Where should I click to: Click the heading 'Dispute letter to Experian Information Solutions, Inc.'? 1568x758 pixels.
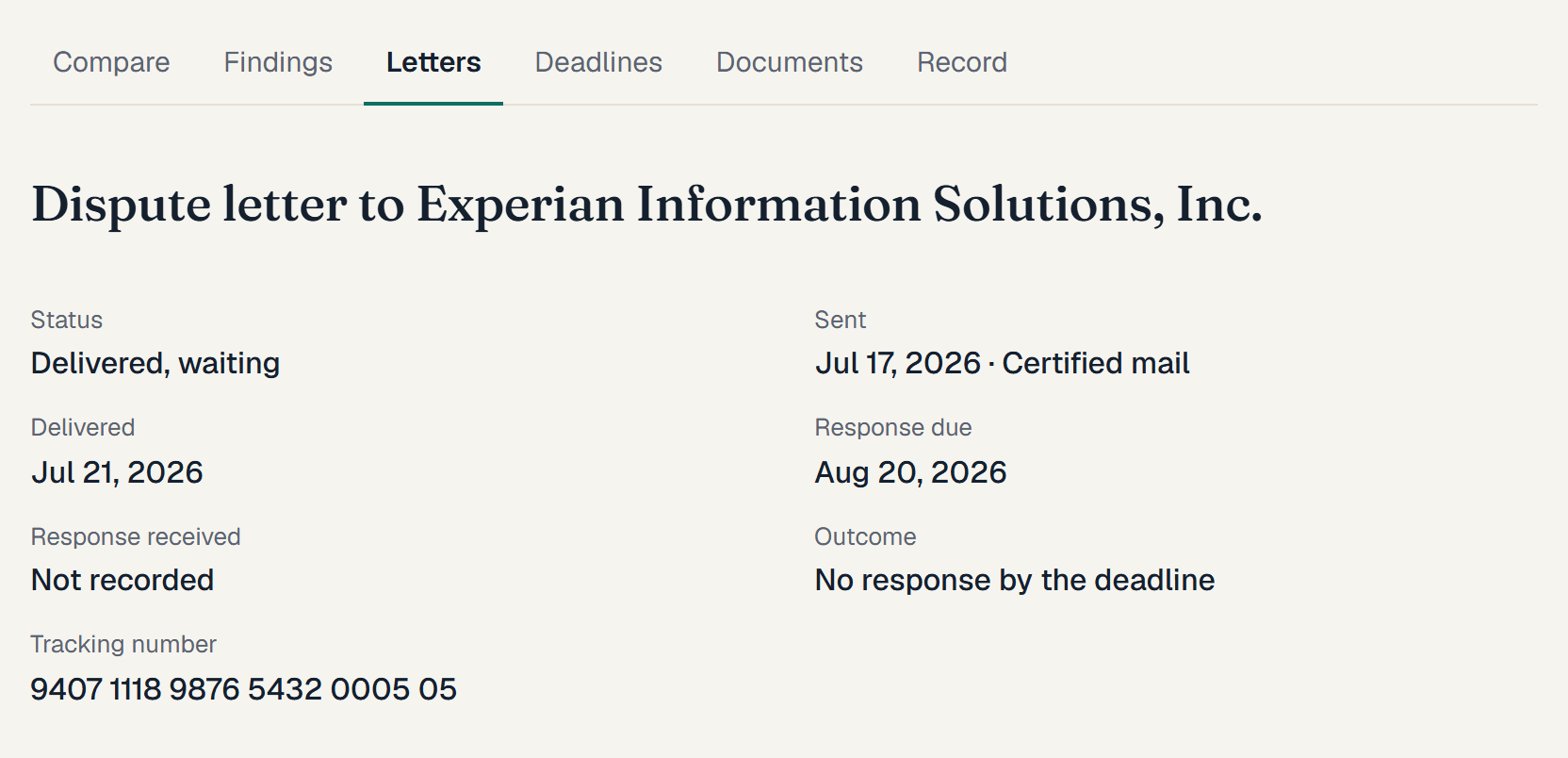(x=646, y=205)
